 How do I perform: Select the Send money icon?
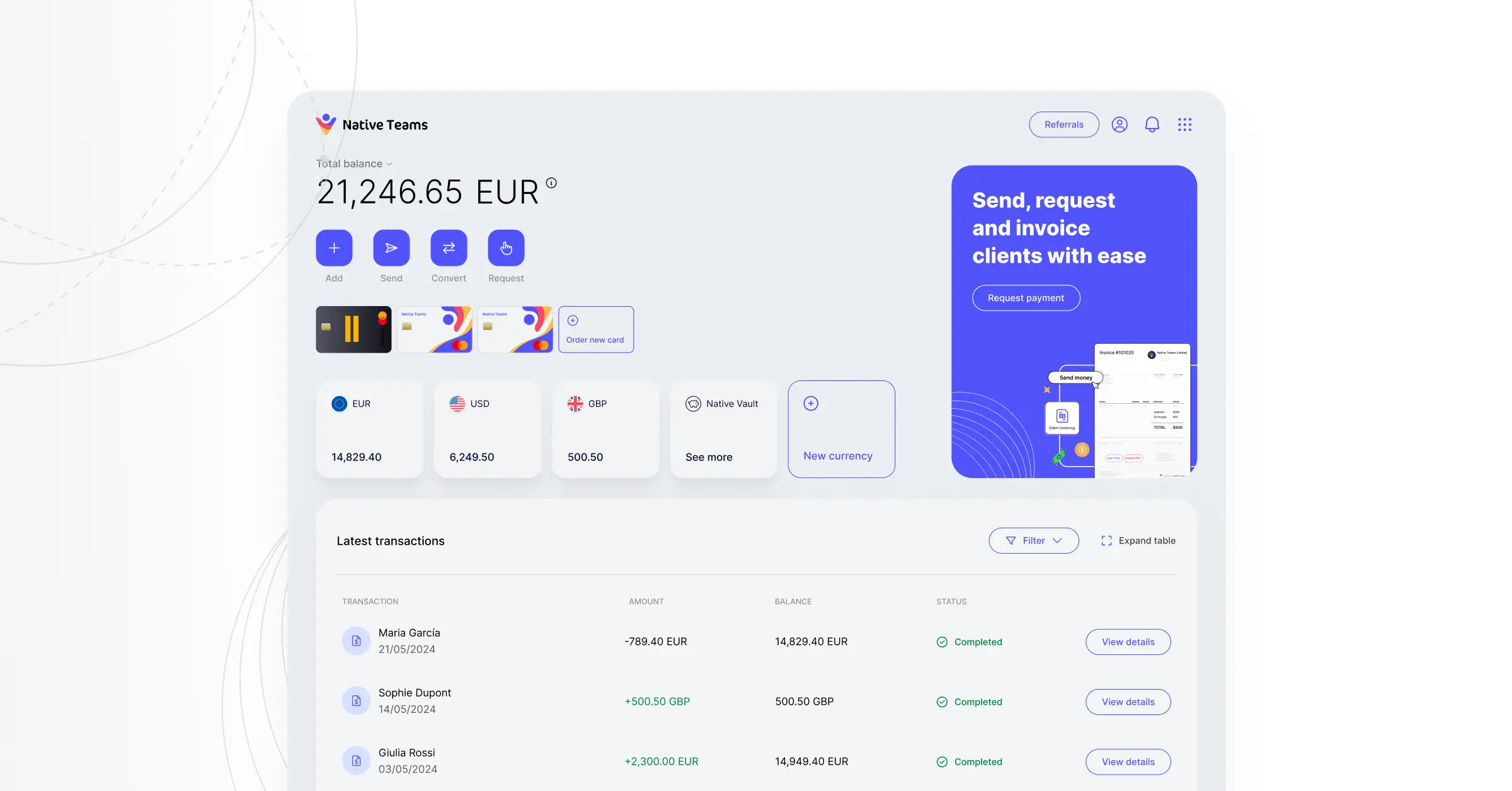coord(391,248)
